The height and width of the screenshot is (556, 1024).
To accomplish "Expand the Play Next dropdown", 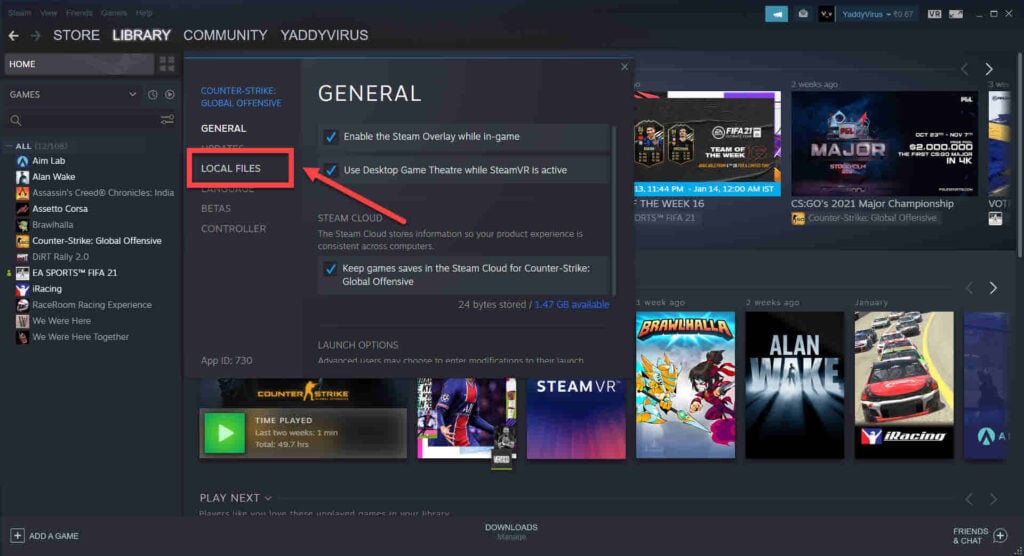I will (x=268, y=498).
